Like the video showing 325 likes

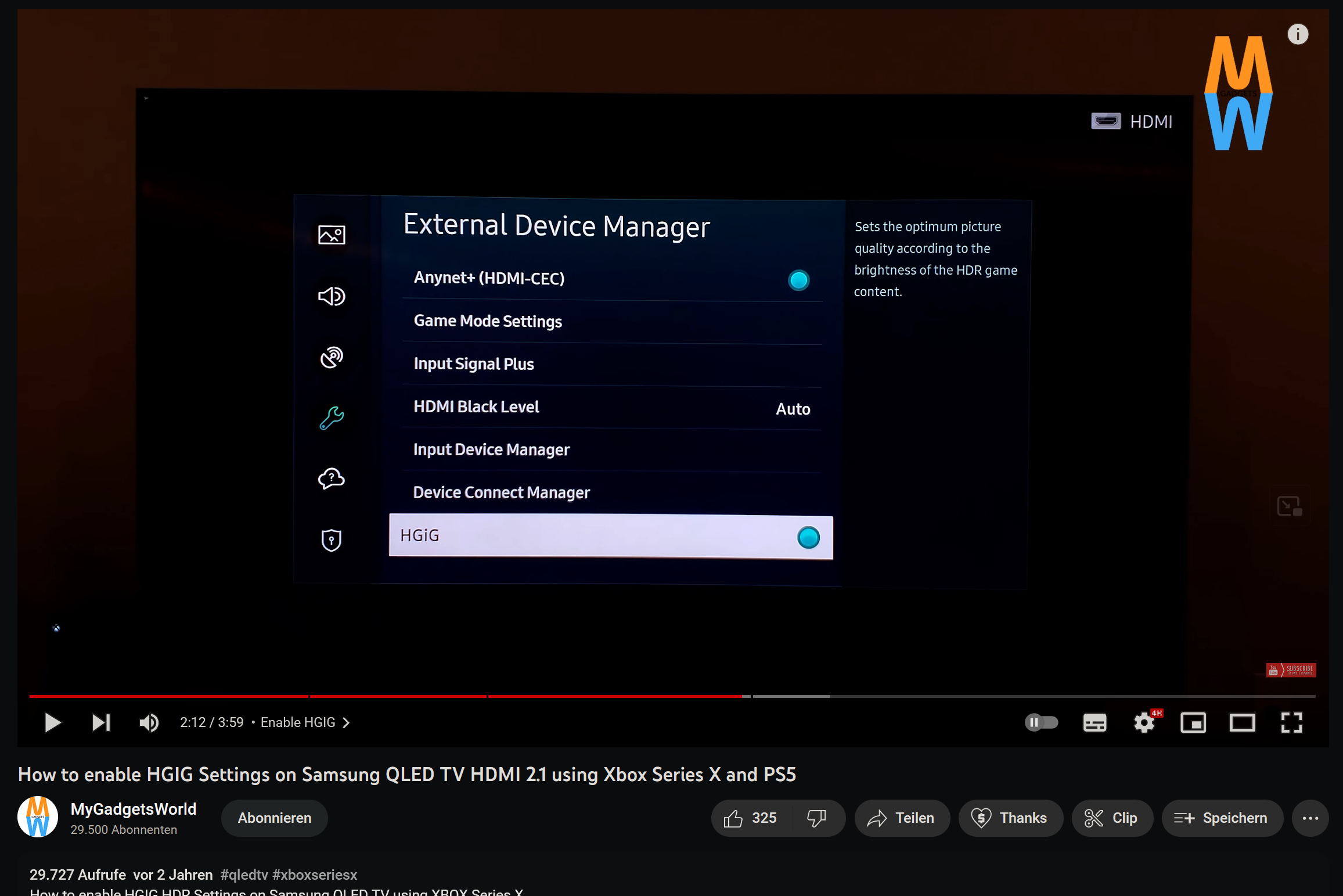[750, 818]
